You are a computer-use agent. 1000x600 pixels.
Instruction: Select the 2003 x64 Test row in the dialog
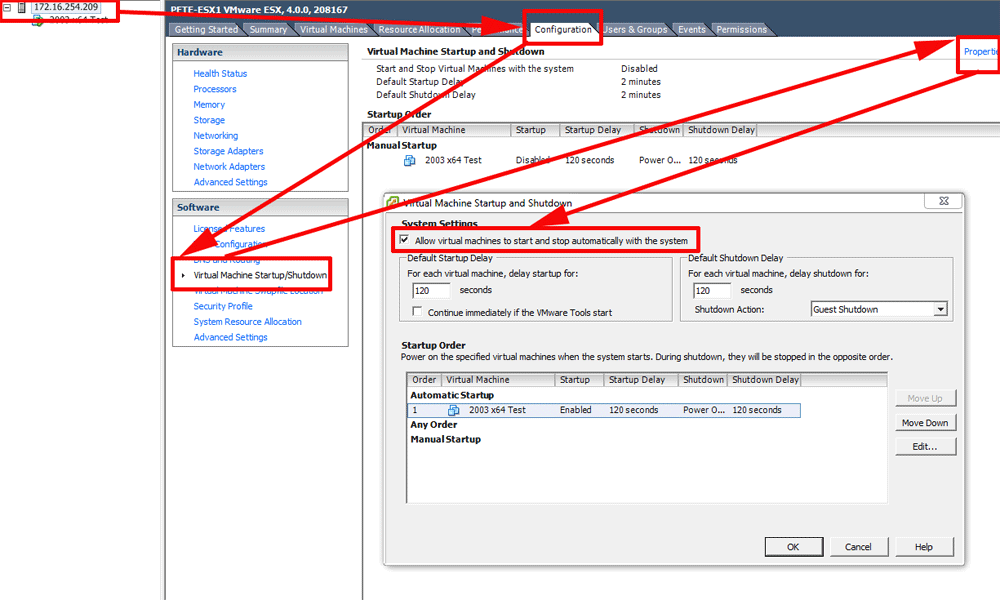(x=604, y=410)
